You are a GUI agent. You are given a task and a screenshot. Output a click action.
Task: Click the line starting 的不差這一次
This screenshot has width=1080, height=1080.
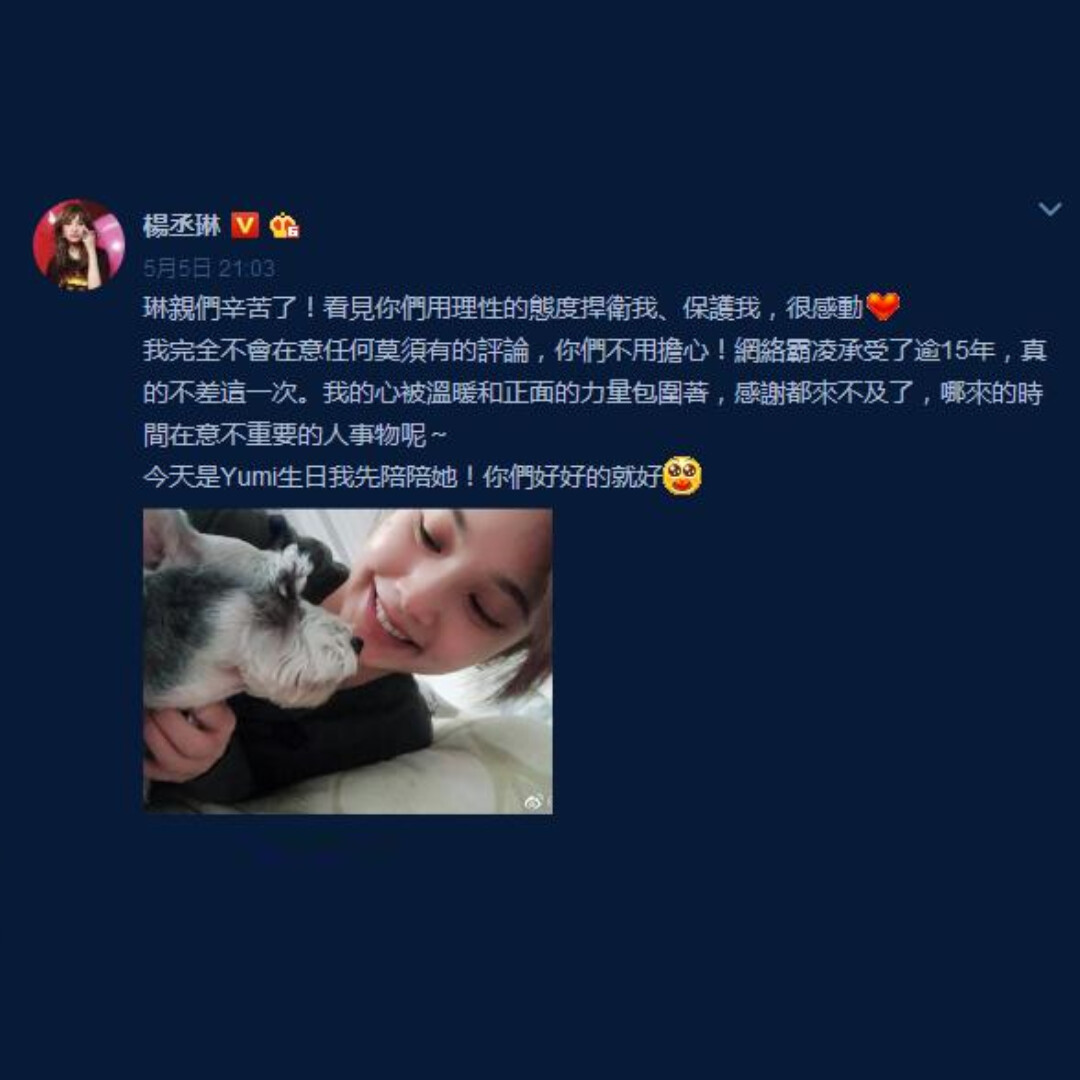592,393
